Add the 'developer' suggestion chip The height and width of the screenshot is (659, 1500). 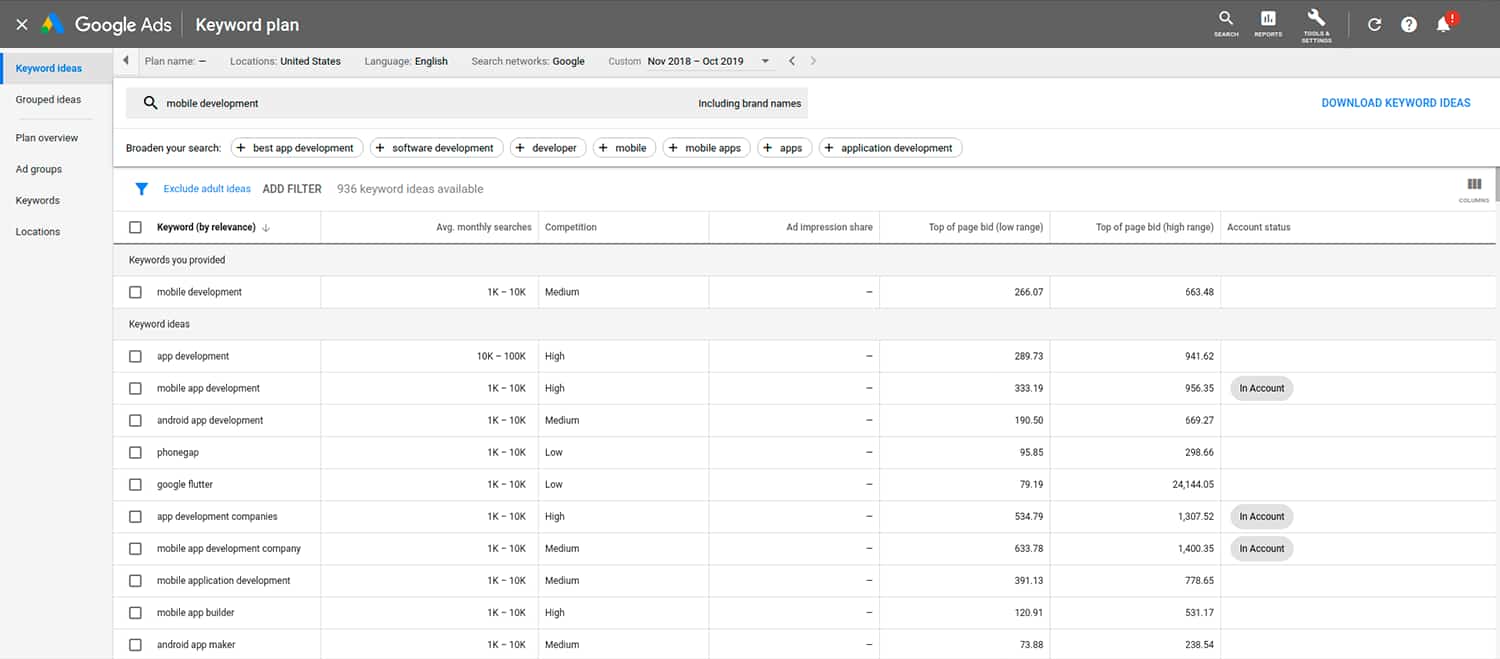(x=546, y=148)
